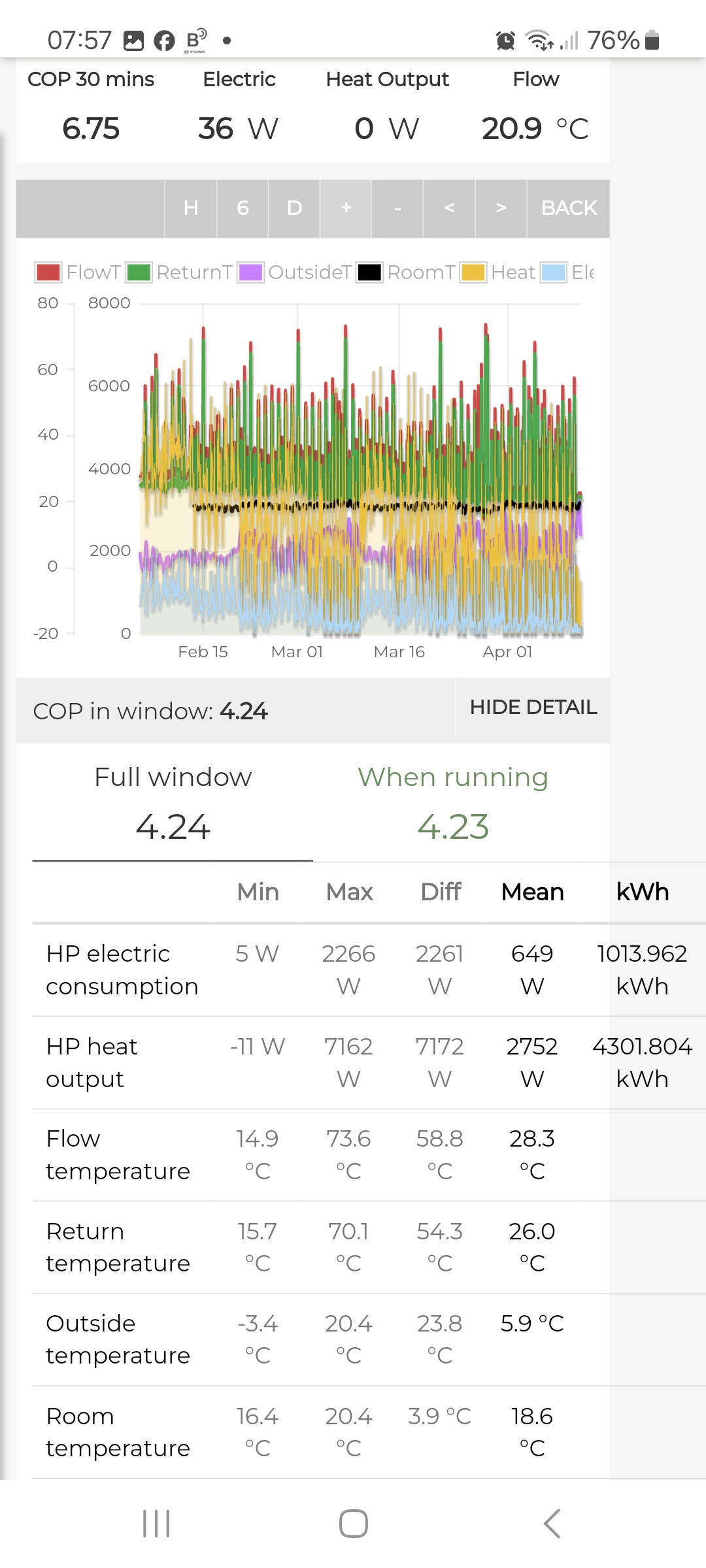706x1568 pixels.
Task: Tap the Room temperature row label
Action: [x=118, y=1432]
